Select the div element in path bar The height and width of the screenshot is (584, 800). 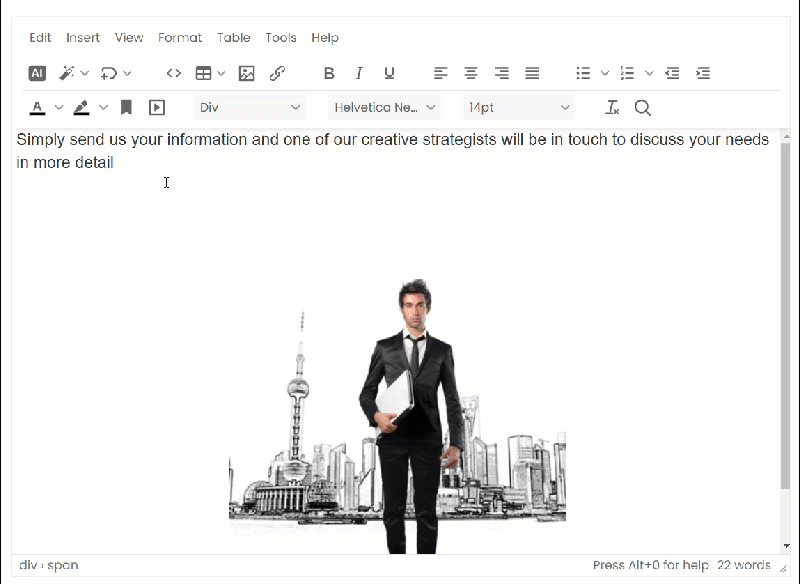28,565
